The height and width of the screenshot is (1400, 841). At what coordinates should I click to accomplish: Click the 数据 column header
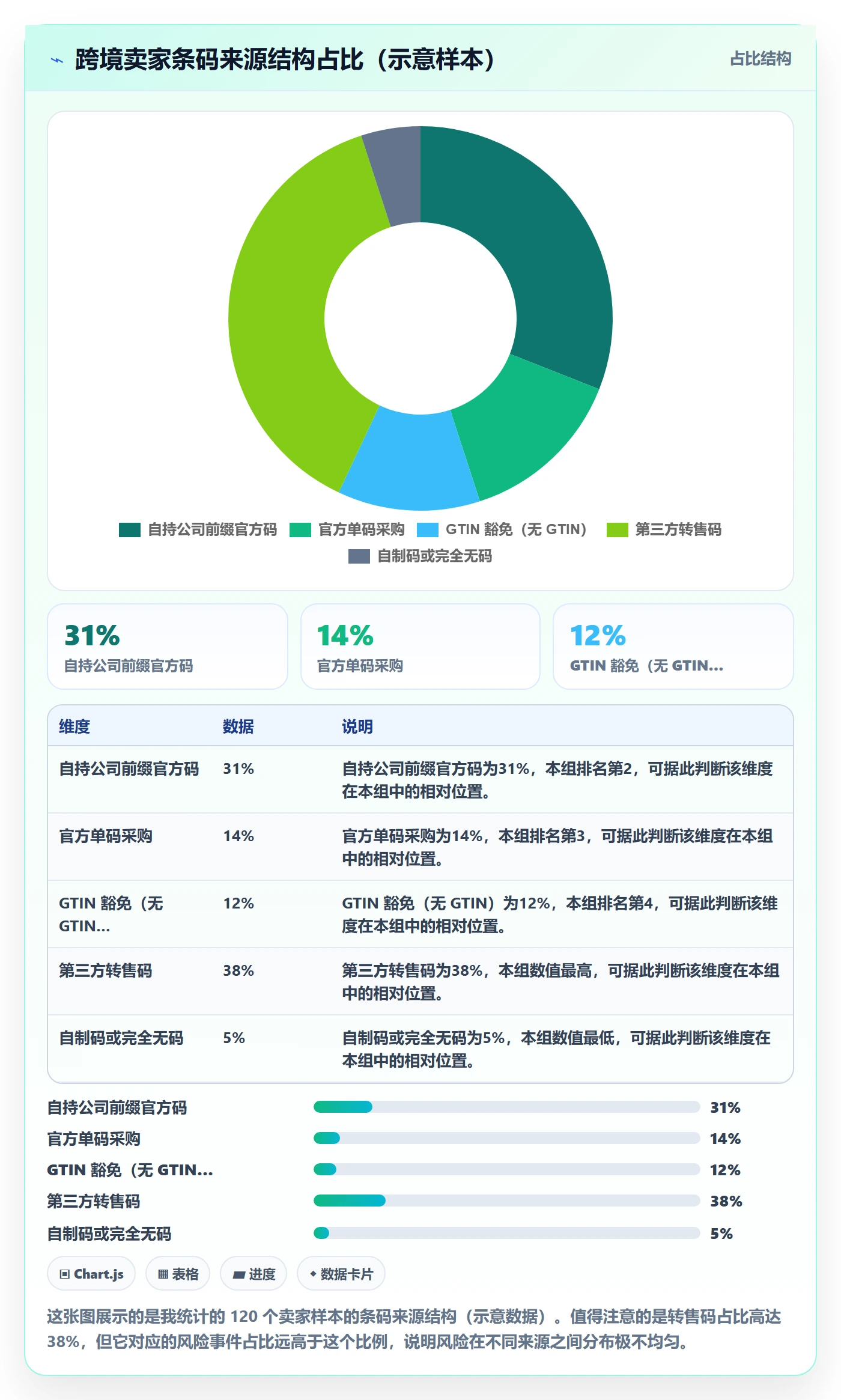coord(238,726)
